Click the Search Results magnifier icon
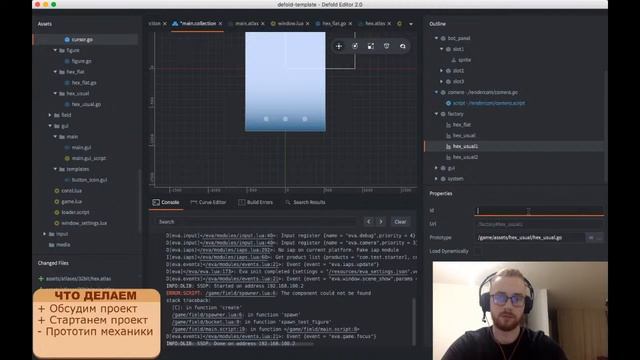640x360 pixels. [x=288, y=202]
